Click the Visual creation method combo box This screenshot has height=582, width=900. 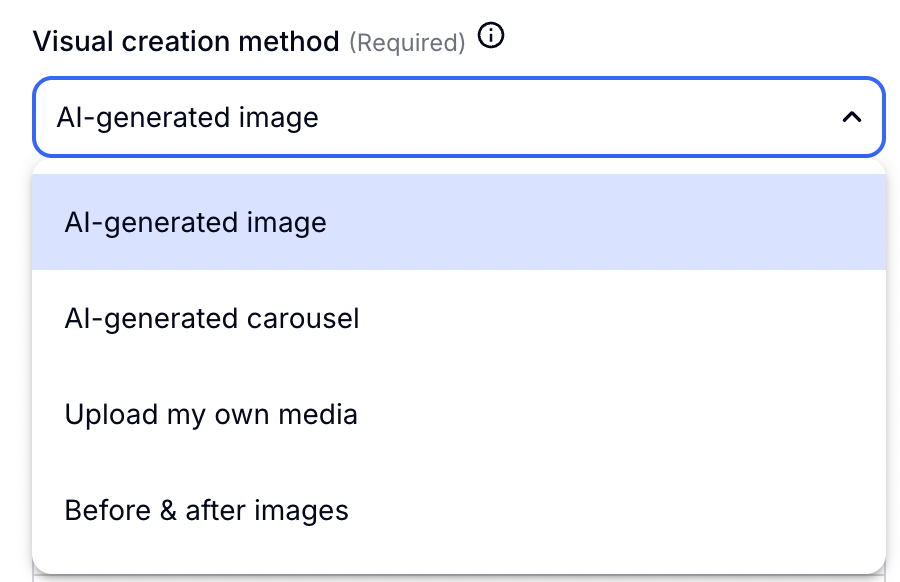[x=458, y=118]
